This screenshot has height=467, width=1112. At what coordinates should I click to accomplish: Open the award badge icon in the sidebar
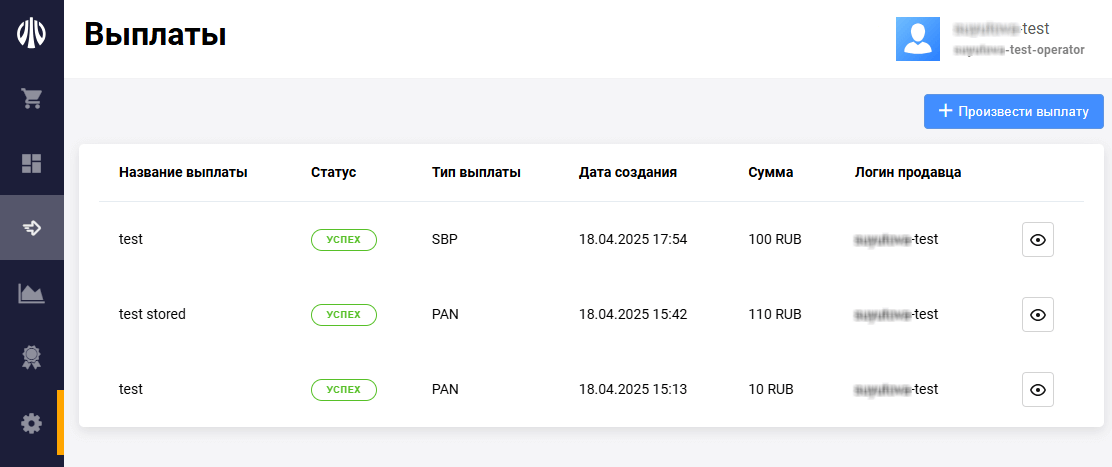coord(31,358)
